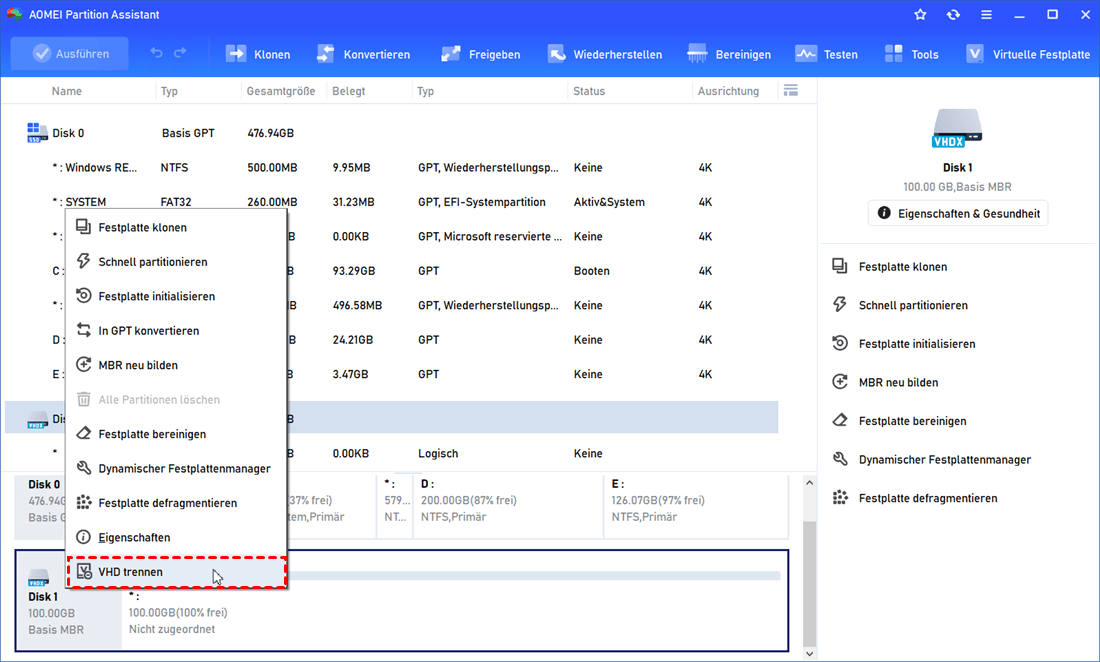Click the undo arrow icon
The height and width of the screenshot is (662, 1100).
156,53
